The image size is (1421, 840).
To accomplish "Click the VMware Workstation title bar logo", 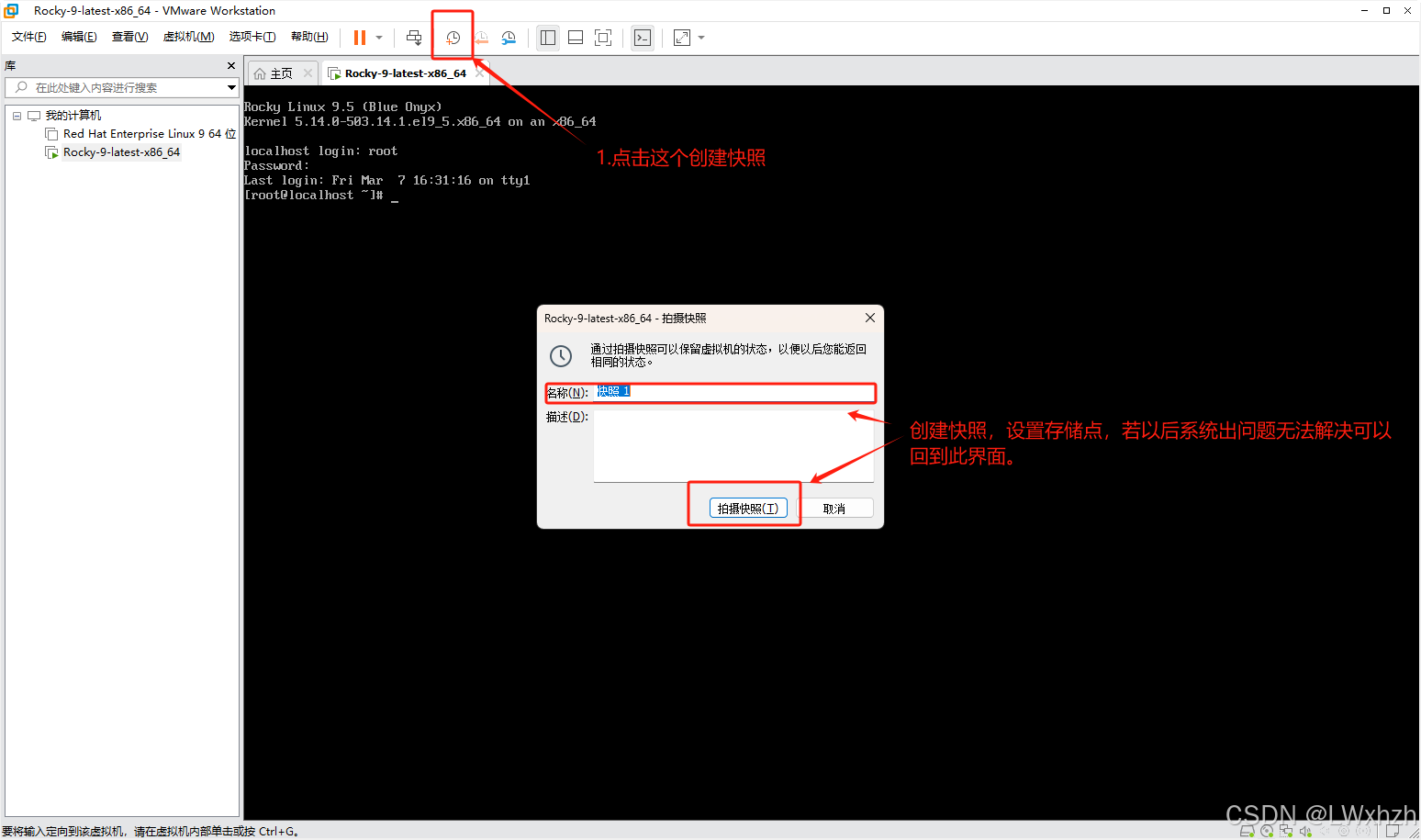I will [x=11, y=11].
